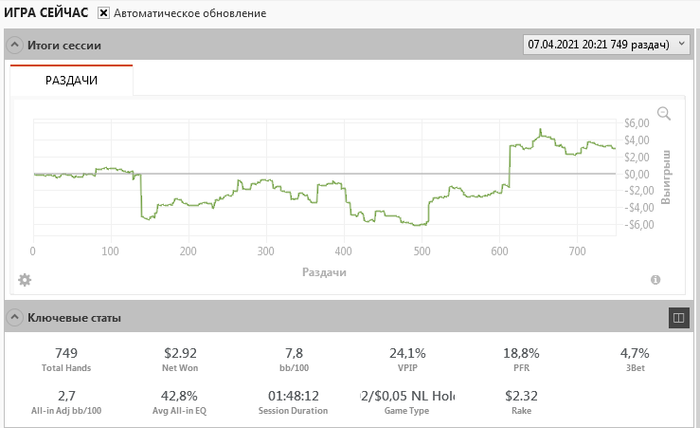Click the All-in Adj bb/100 value 2,7
Screen dimensions: 700x428
point(67,395)
